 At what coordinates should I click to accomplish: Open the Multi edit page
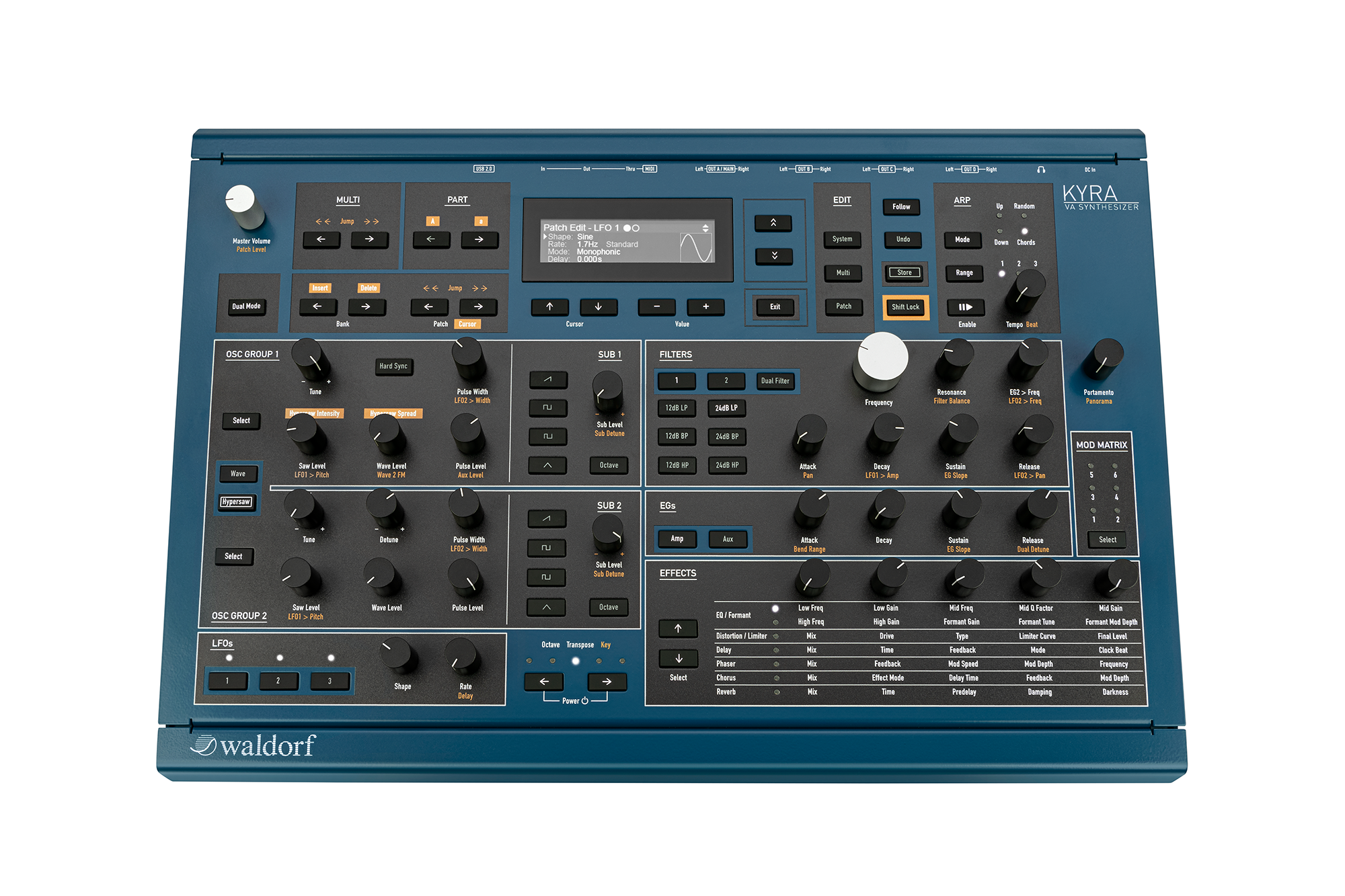tap(843, 273)
